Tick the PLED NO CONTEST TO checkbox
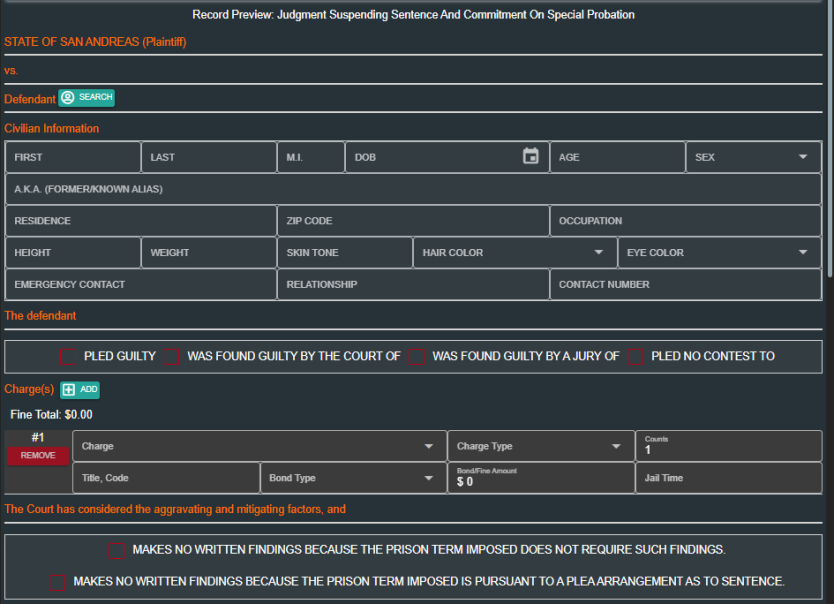 pyautogui.click(x=636, y=356)
